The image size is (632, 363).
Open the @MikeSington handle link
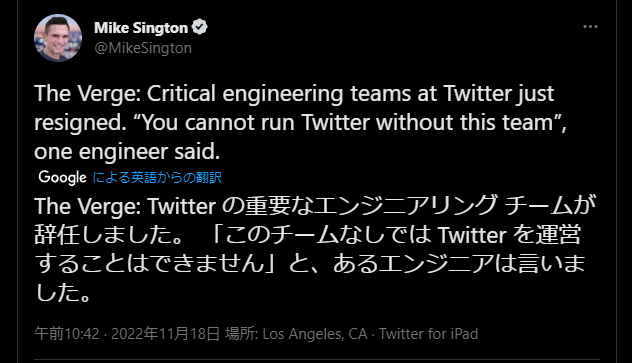pos(143,48)
